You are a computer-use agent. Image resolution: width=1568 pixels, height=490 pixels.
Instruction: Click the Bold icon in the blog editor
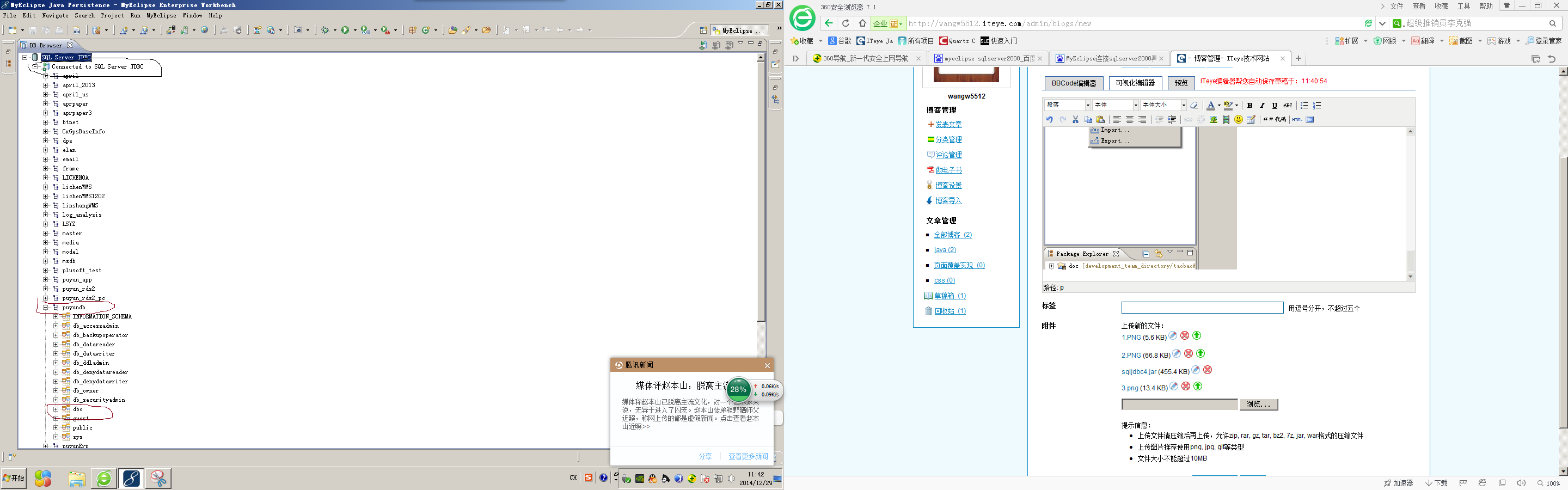pos(1249,105)
